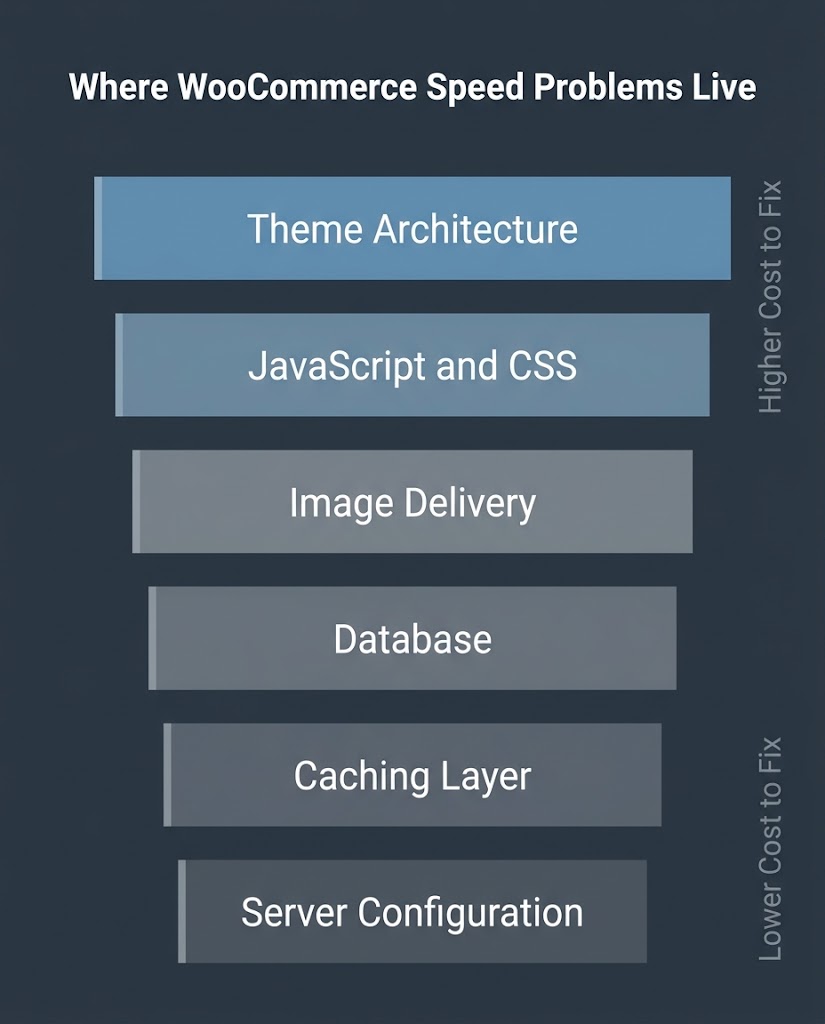Click the title 'Where WooCommerce Speed Problems Live'
The image size is (825, 1024).
(x=412, y=87)
